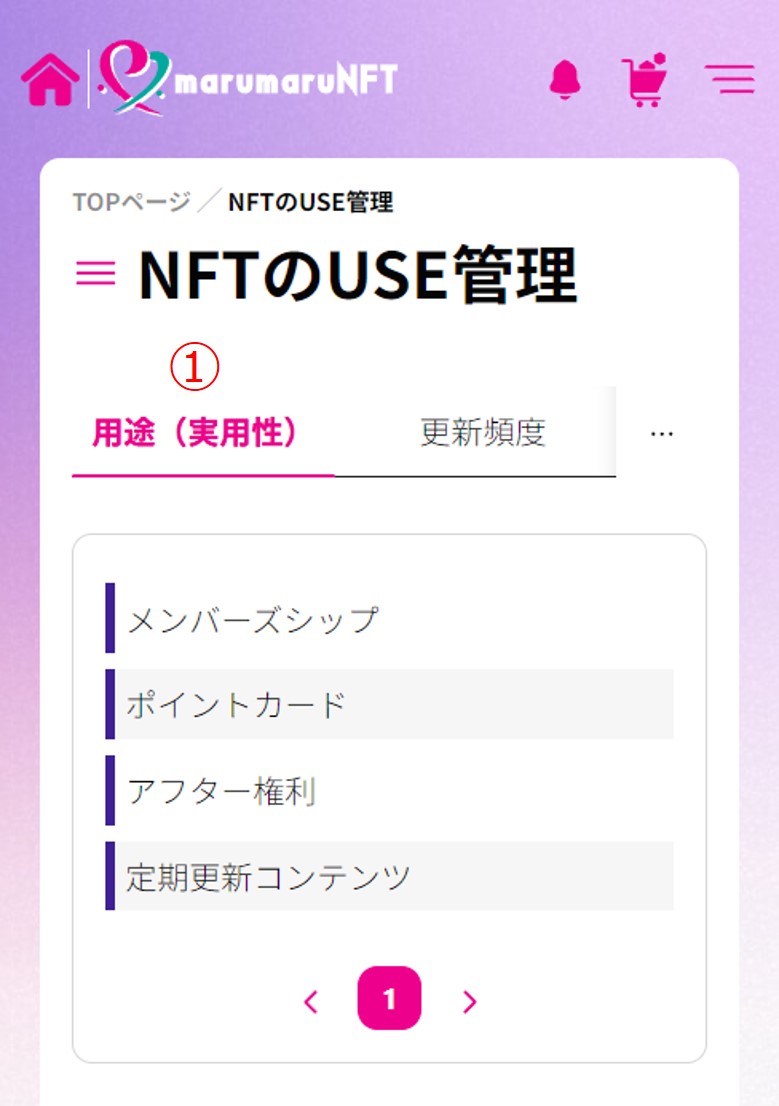
Task: Click the NFTのUSE管理 breadcrumb item
Action: pyautogui.click(x=310, y=202)
